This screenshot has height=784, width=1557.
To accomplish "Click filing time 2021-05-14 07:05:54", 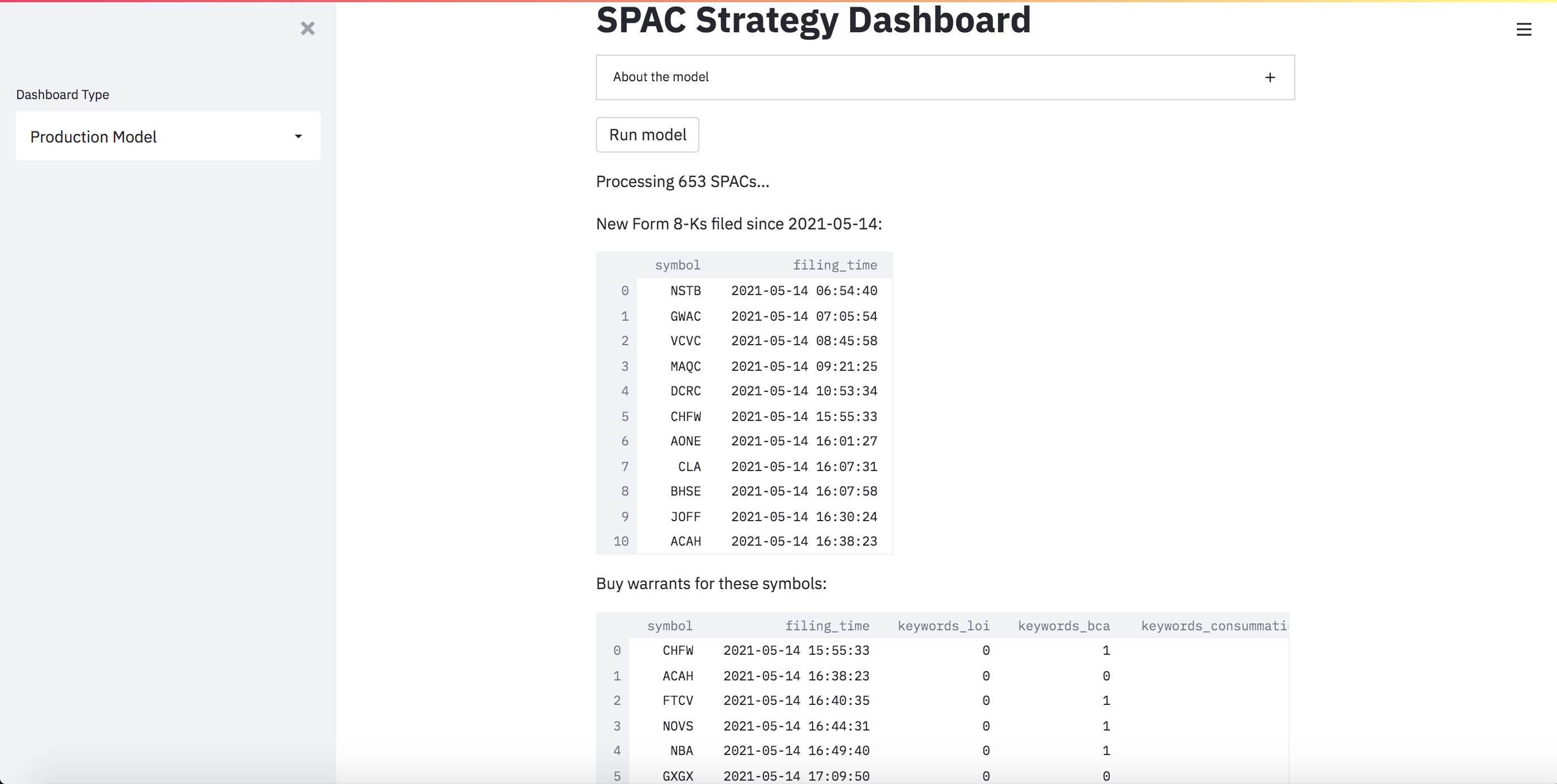I will click(804, 316).
